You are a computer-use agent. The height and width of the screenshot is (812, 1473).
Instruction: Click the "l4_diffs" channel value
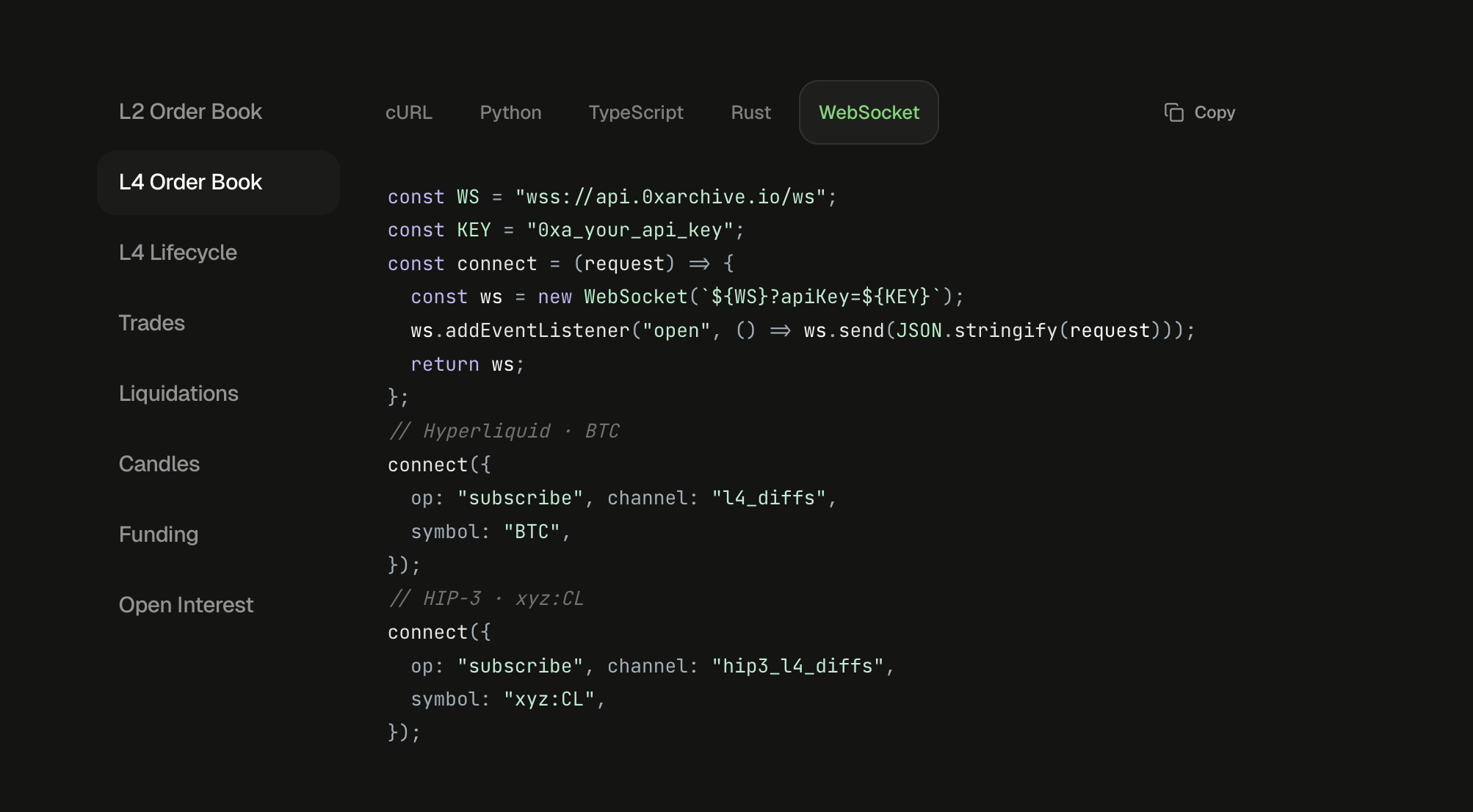(769, 499)
